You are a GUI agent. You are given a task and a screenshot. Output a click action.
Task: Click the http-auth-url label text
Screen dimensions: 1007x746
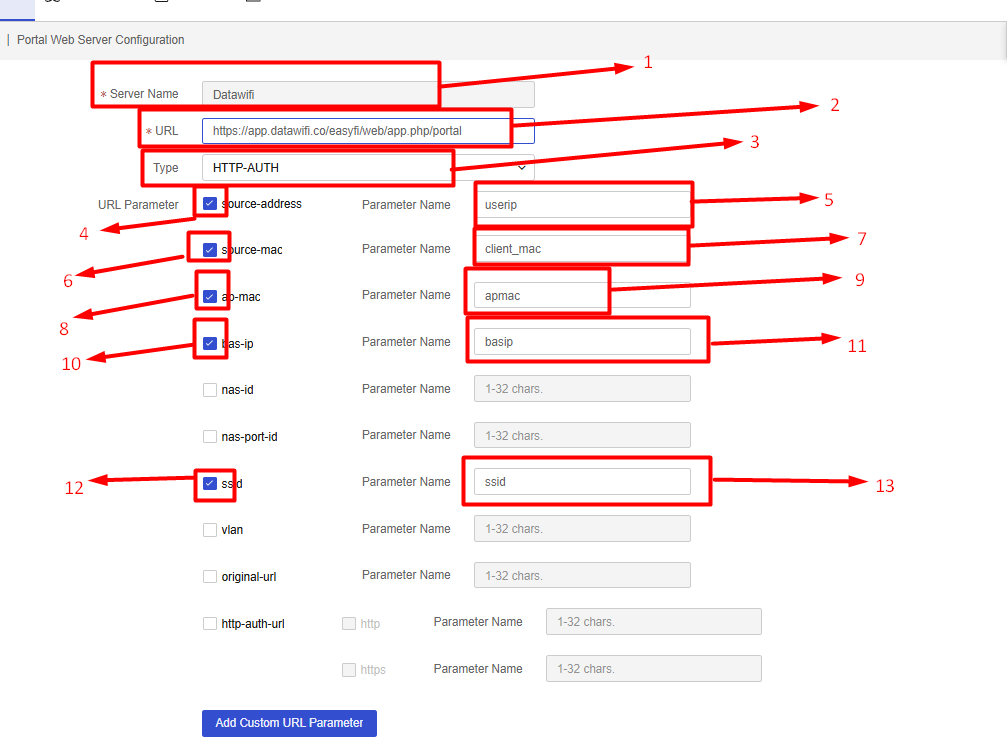pyautogui.click(x=253, y=623)
